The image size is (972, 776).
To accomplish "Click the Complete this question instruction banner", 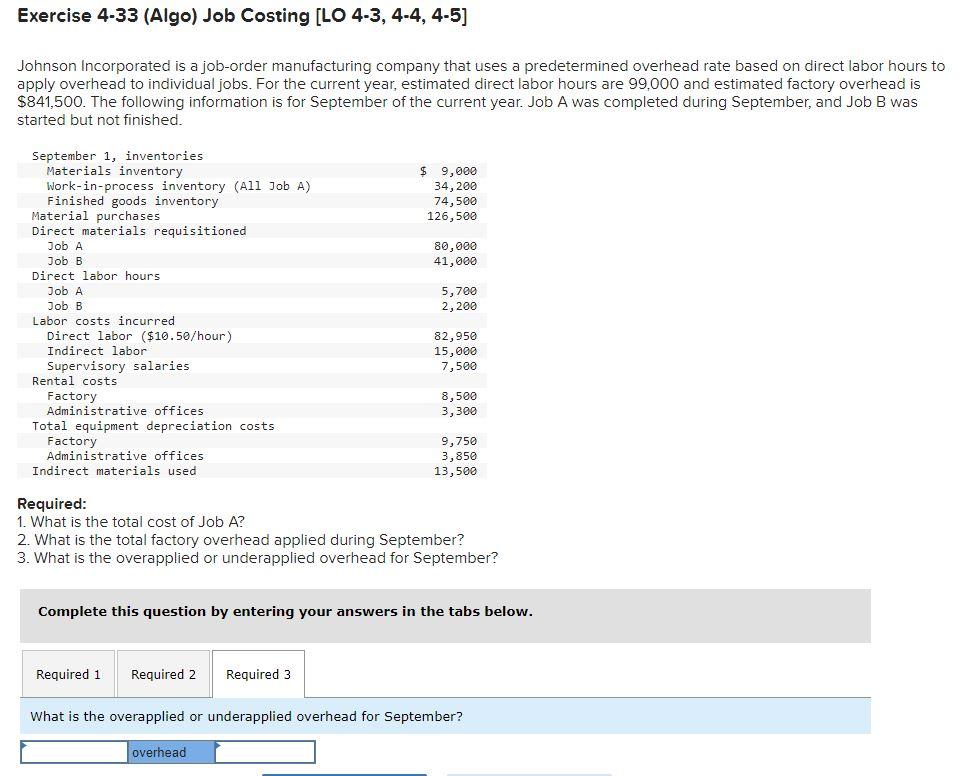I will 283,611.
